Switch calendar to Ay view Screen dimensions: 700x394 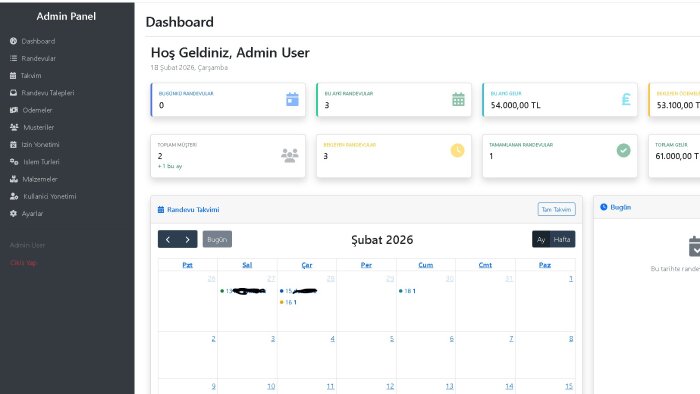coord(541,240)
